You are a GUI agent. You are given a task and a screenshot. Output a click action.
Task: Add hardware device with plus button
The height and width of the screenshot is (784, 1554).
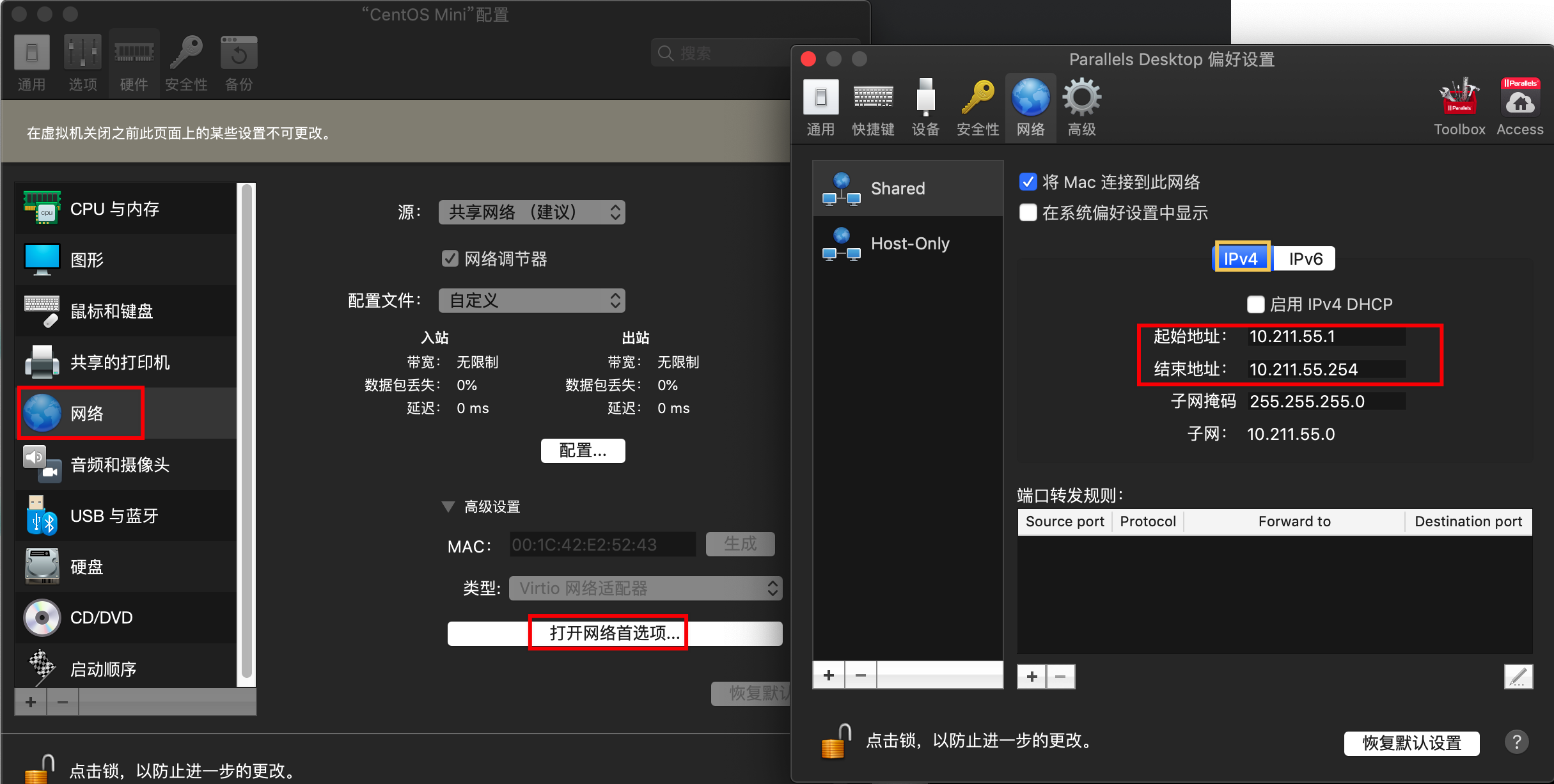click(31, 702)
